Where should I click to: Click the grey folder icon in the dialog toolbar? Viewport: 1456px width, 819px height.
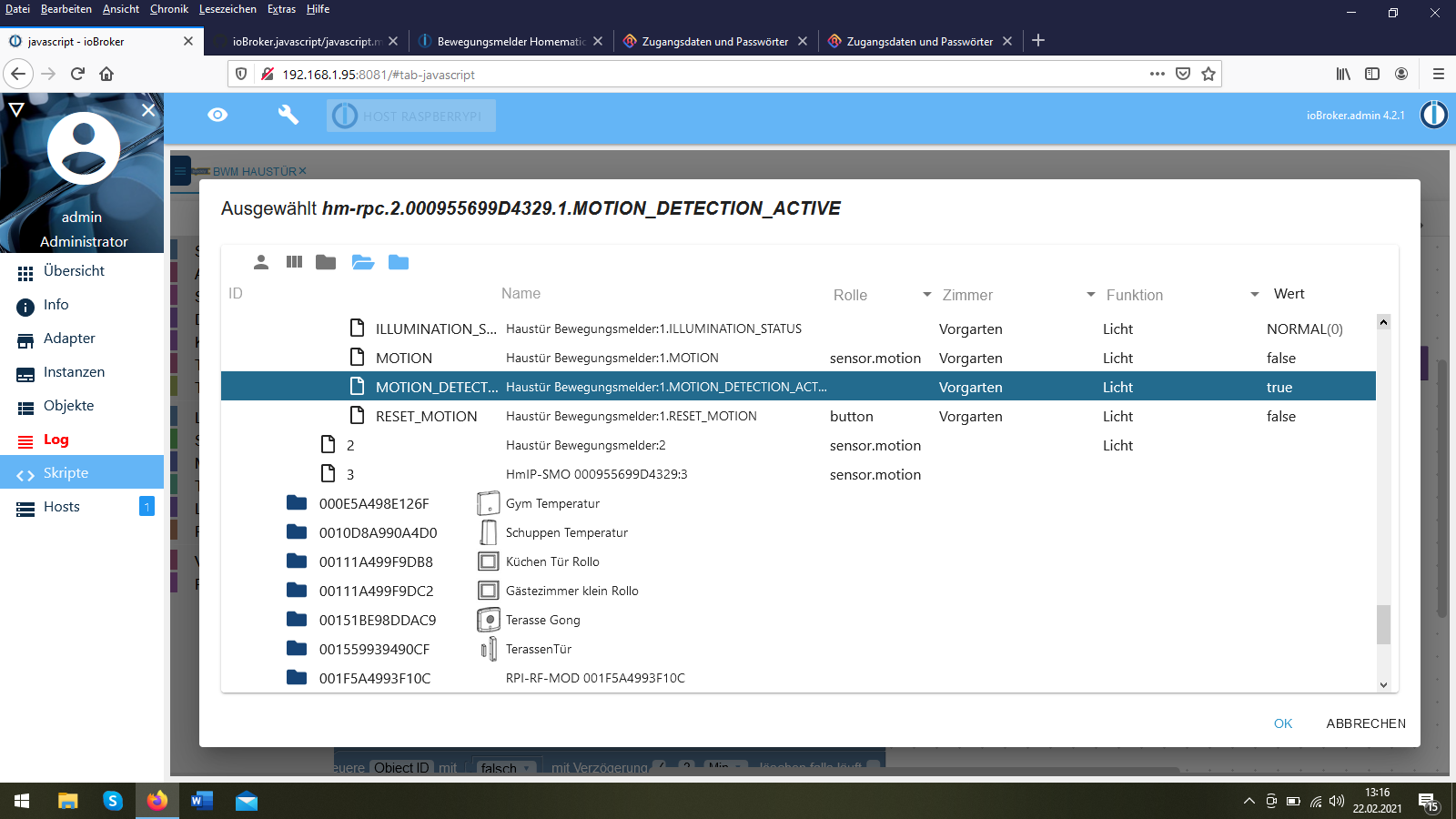(326, 262)
